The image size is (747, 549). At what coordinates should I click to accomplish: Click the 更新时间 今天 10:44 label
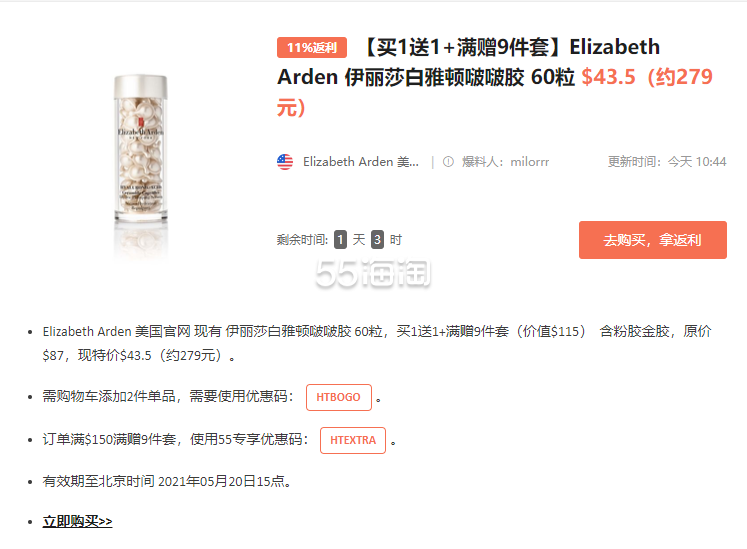click(667, 162)
